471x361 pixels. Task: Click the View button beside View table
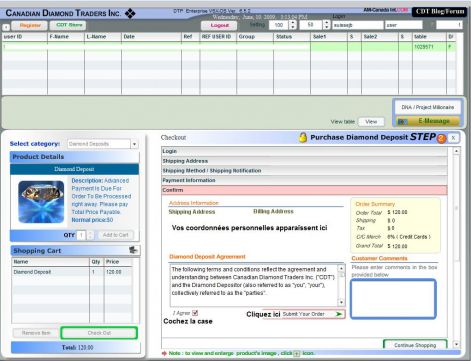[x=371, y=122]
